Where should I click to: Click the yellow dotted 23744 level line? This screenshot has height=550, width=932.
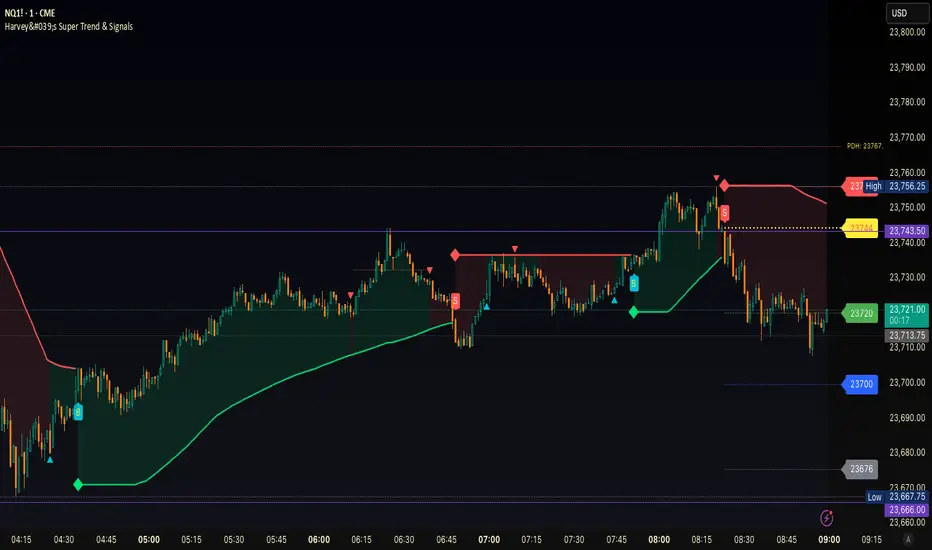783,228
